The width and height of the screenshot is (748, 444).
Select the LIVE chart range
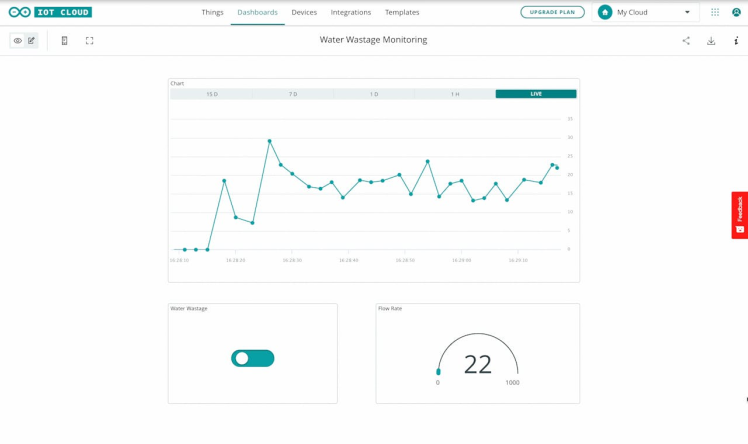(x=536, y=94)
